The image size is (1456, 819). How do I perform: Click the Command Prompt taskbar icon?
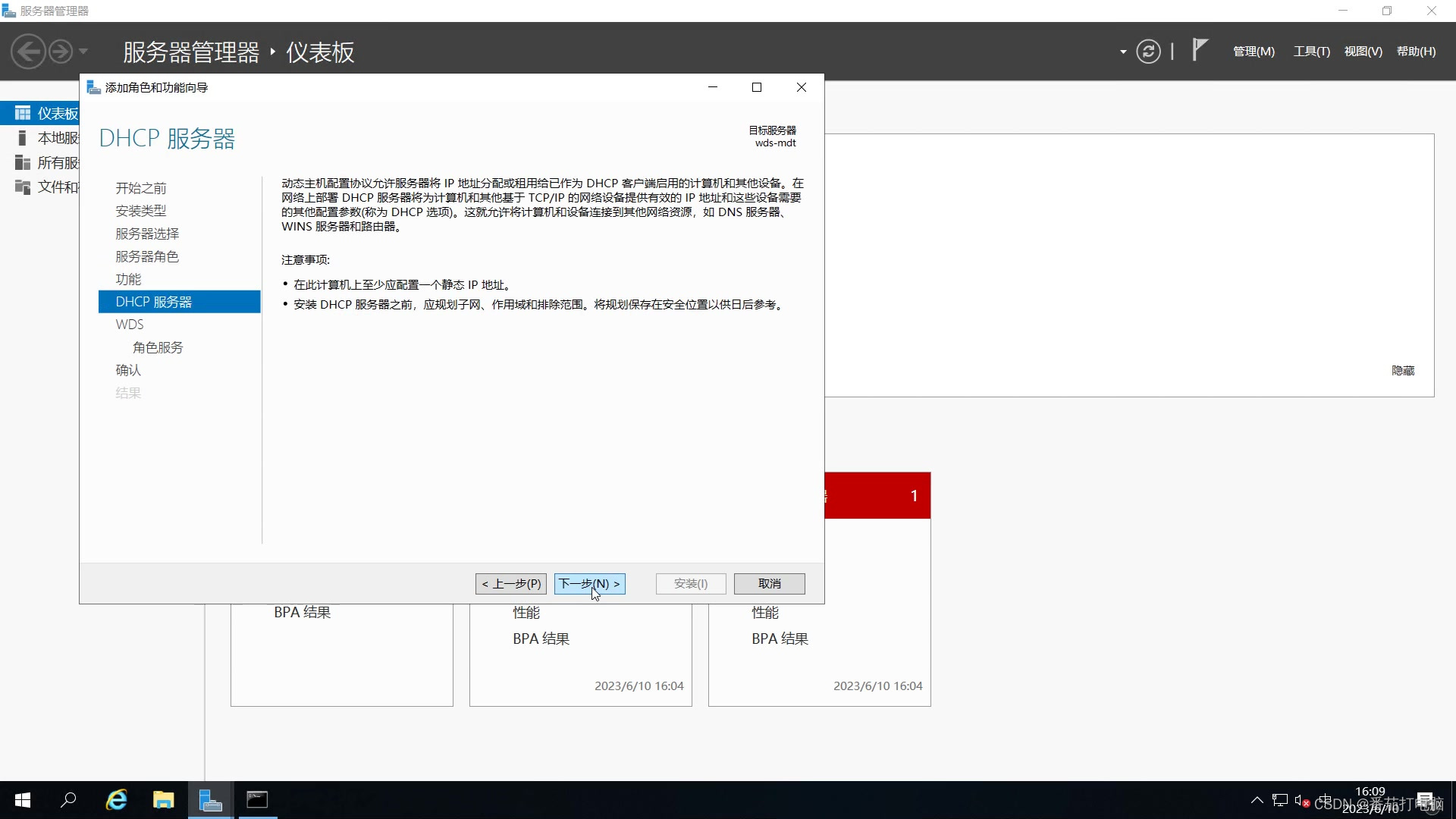coord(257,800)
